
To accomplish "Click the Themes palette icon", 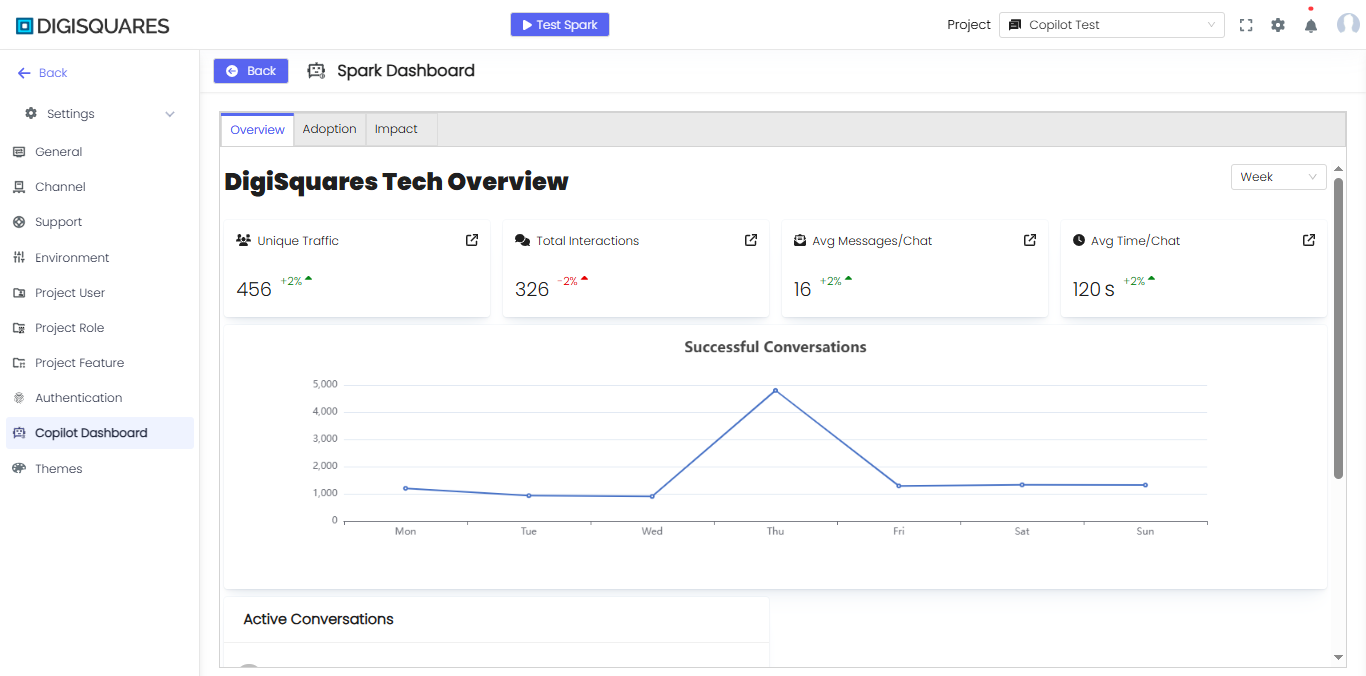I will (x=19, y=469).
